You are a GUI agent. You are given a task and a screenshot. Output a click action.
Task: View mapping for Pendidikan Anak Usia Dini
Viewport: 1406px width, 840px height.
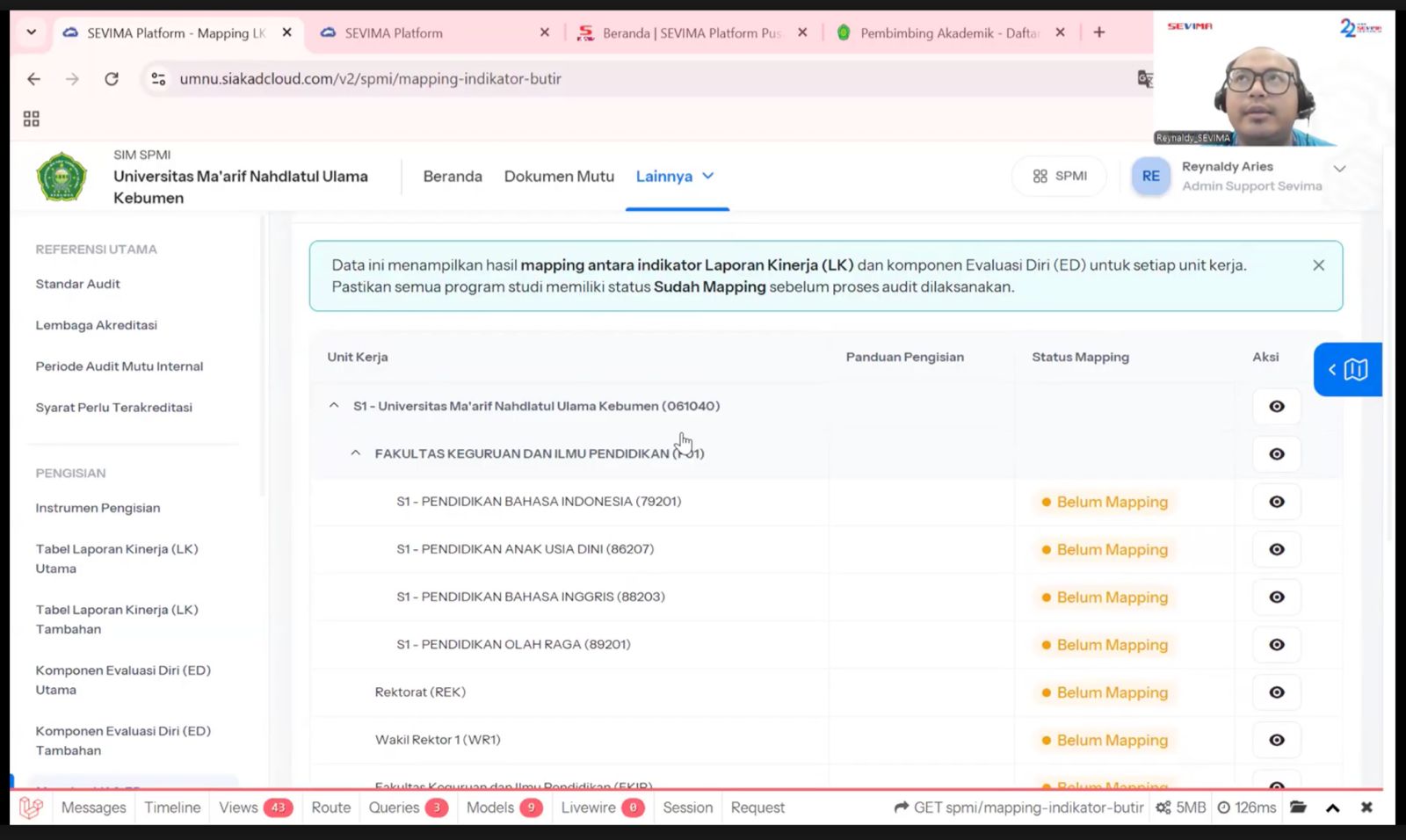1277,549
